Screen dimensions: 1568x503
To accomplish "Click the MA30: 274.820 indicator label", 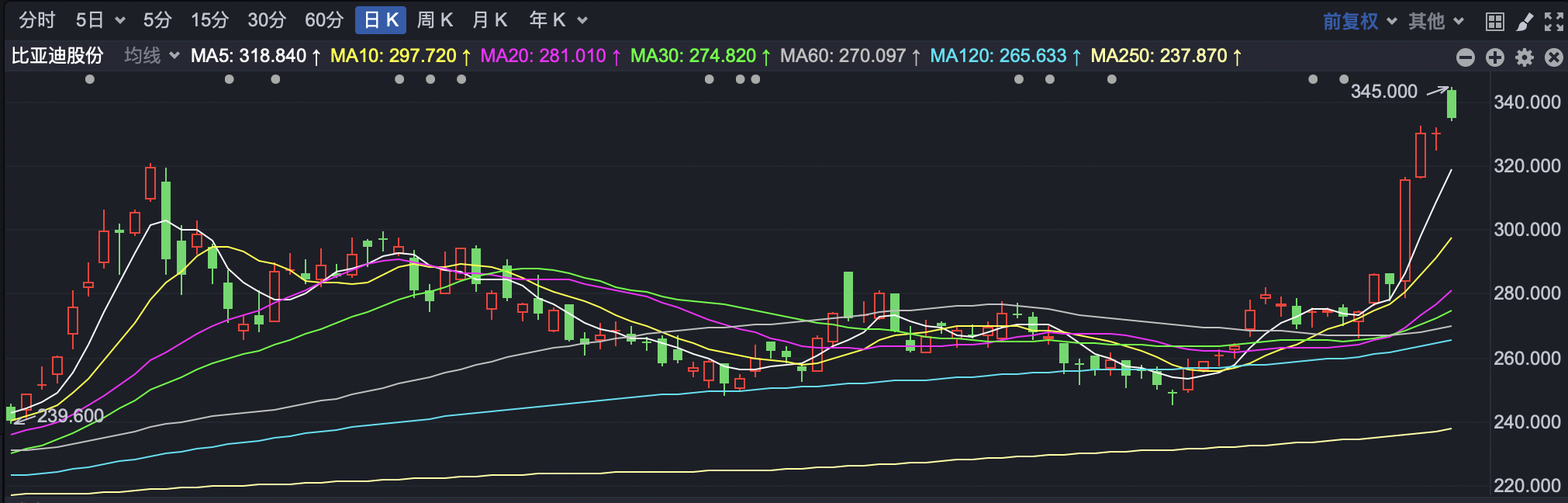I will click(x=701, y=56).
